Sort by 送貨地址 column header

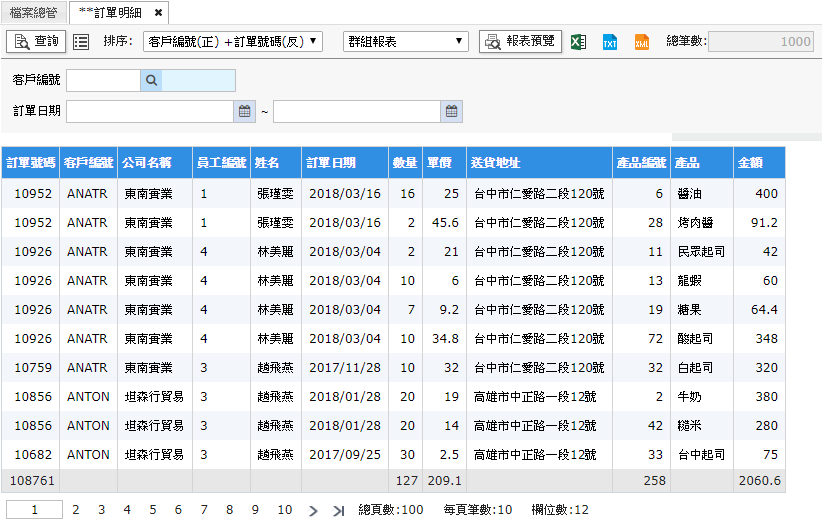point(539,163)
